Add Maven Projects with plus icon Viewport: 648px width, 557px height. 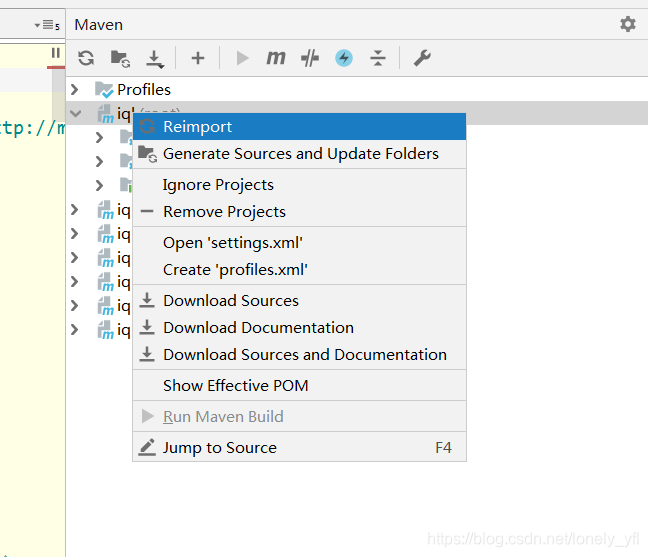[198, 58]
